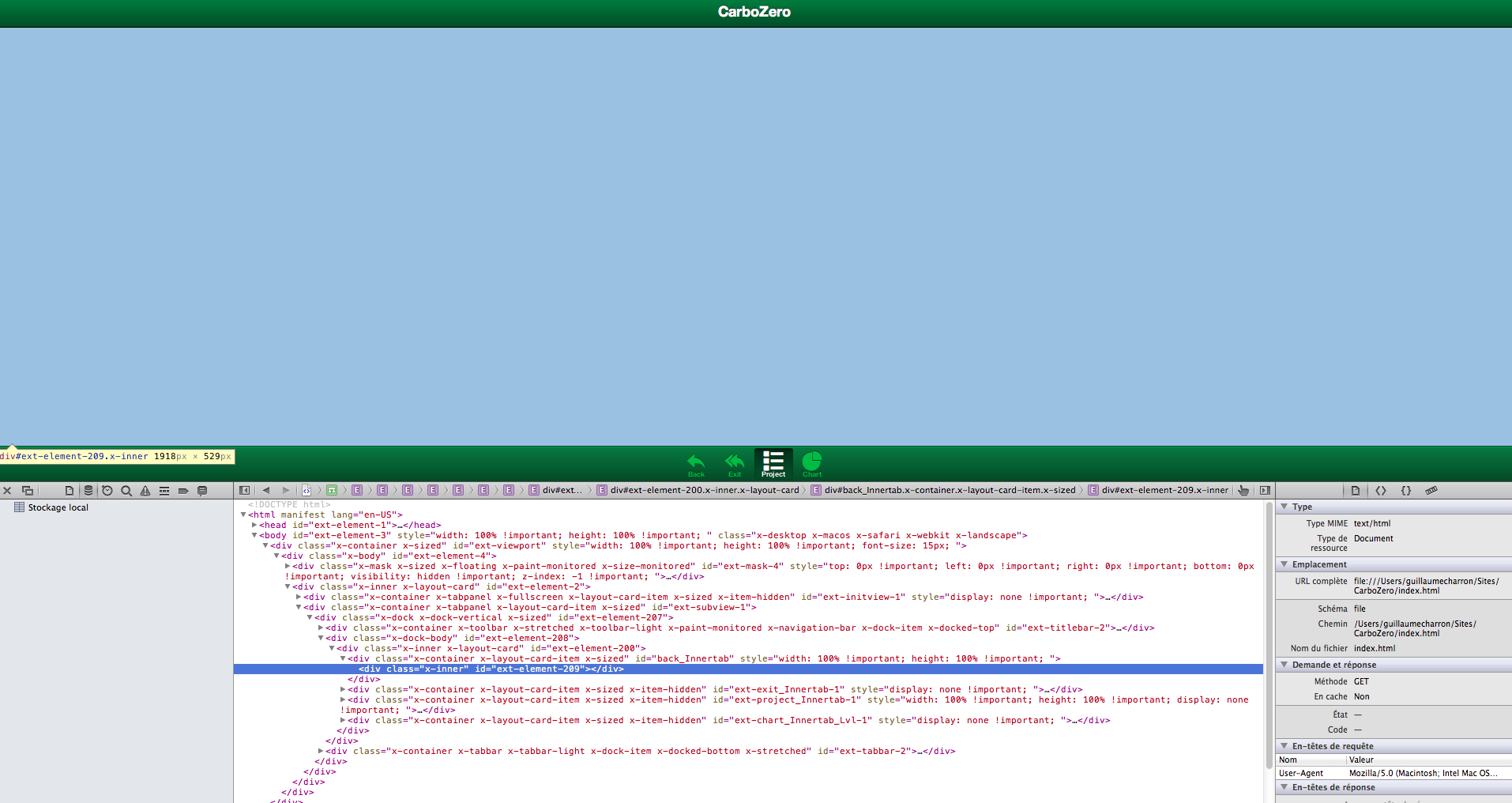
Task: Collapse En-têtes de requête section
Action: pos(1284,746)
